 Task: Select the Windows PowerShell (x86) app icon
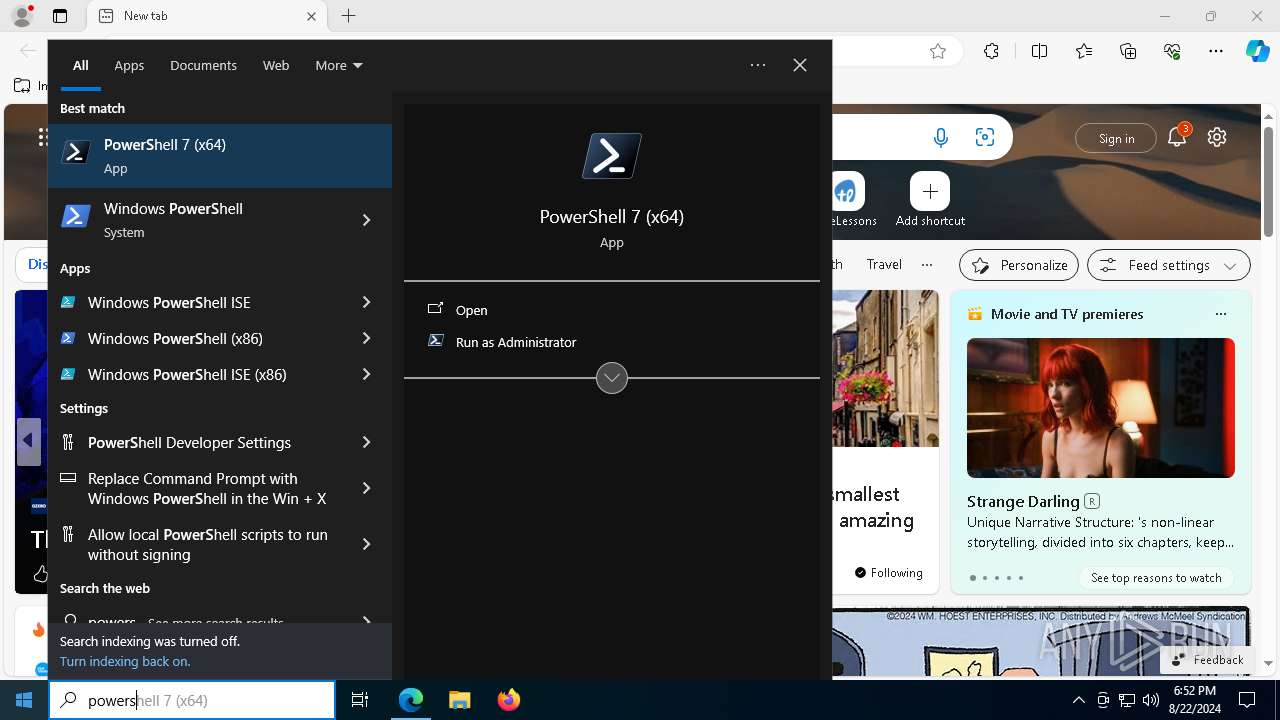[68, 338]
